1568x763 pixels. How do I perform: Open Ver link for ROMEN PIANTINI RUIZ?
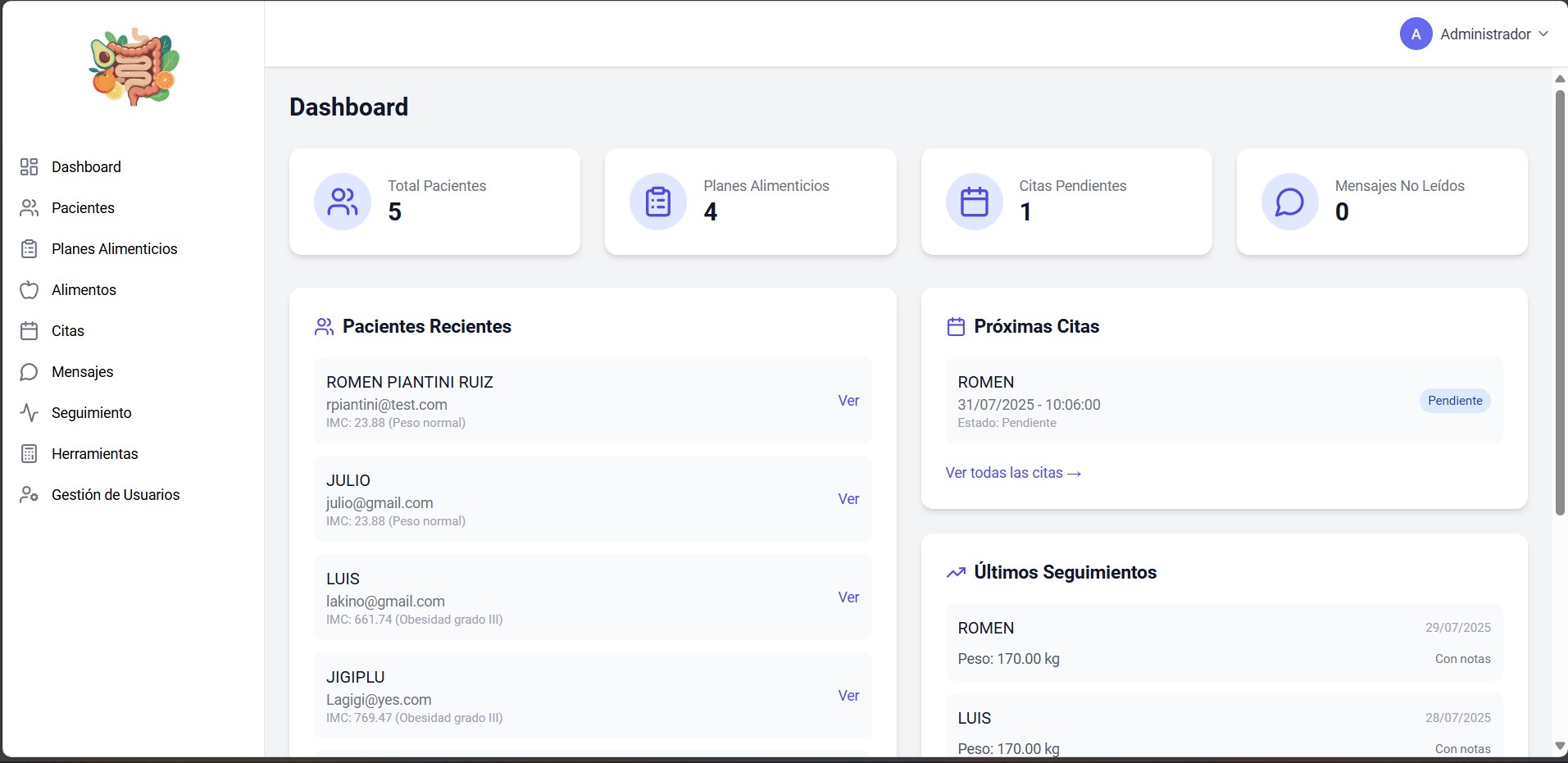(848, 401)
